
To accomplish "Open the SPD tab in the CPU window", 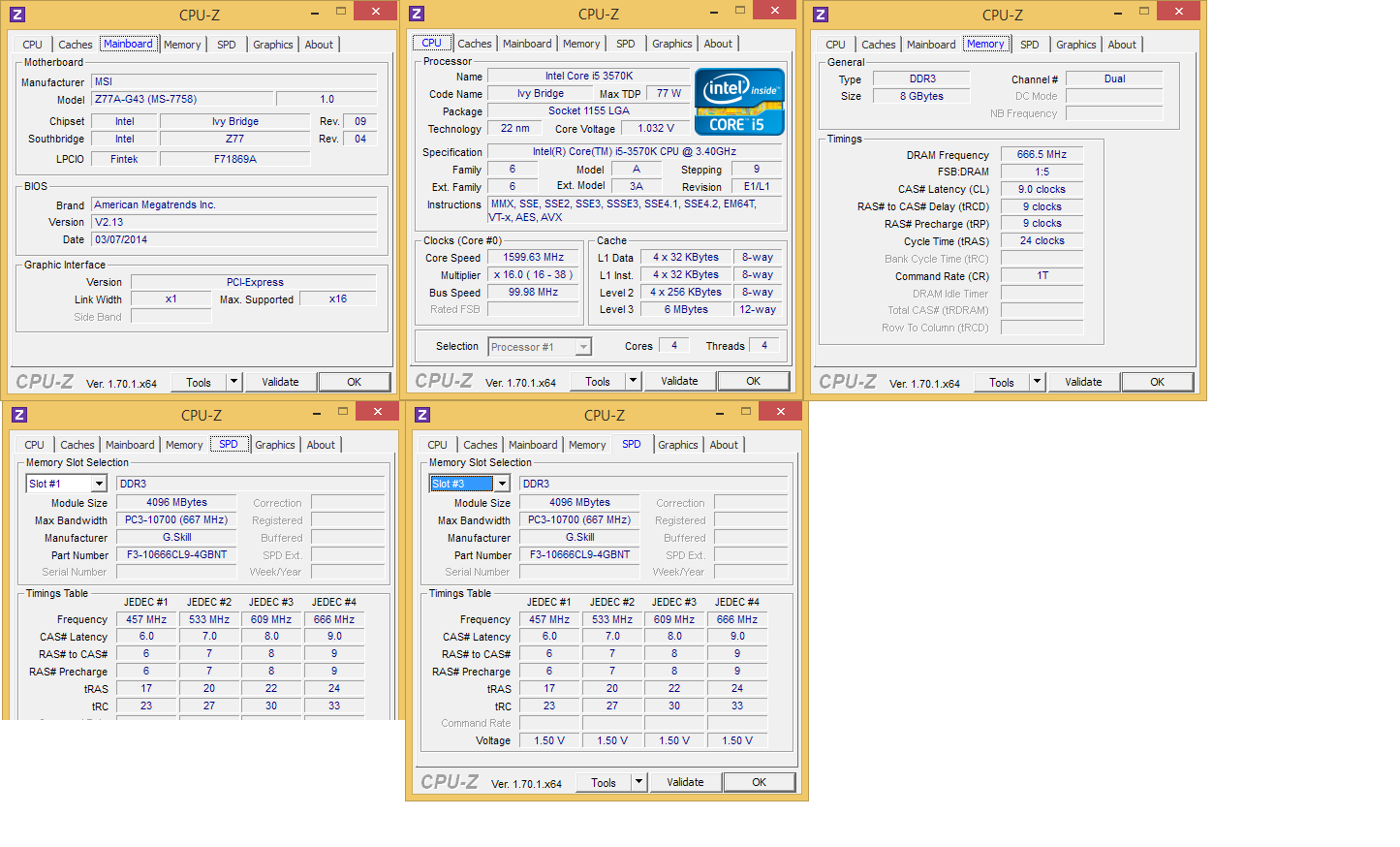I will pos(626,44).
